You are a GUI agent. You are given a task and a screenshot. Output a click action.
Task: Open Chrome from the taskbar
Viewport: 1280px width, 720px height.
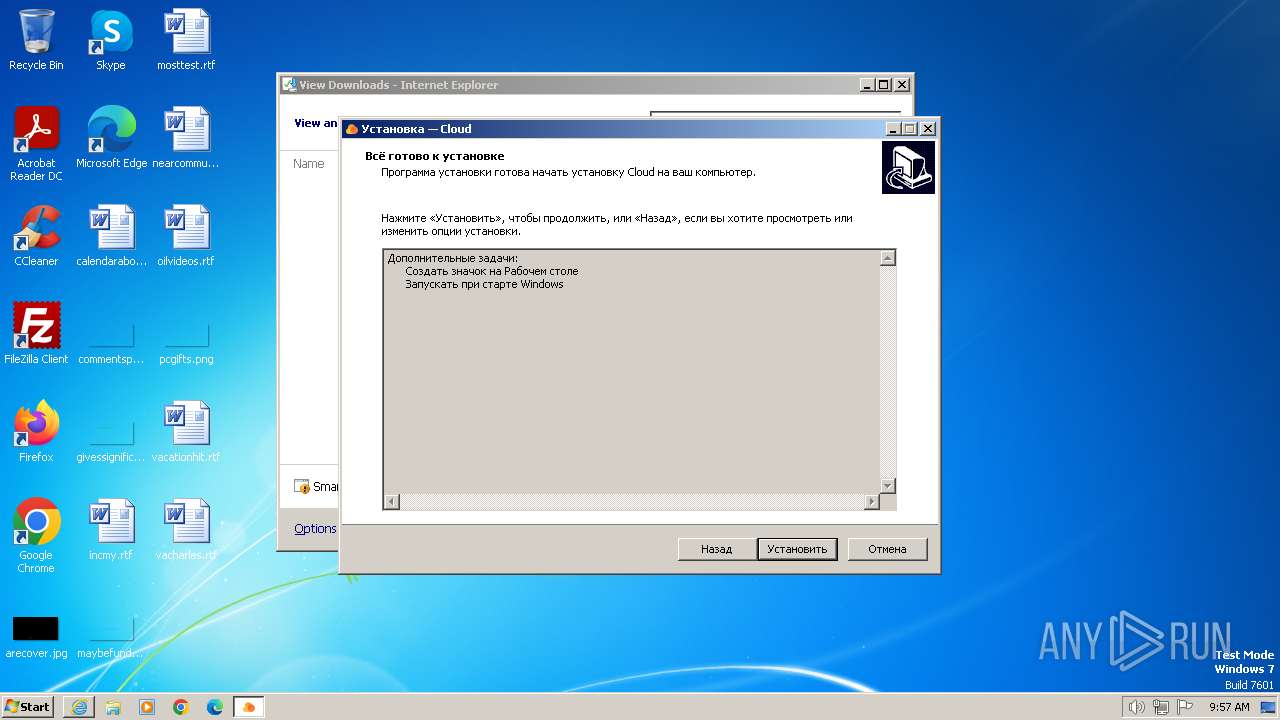181,706
